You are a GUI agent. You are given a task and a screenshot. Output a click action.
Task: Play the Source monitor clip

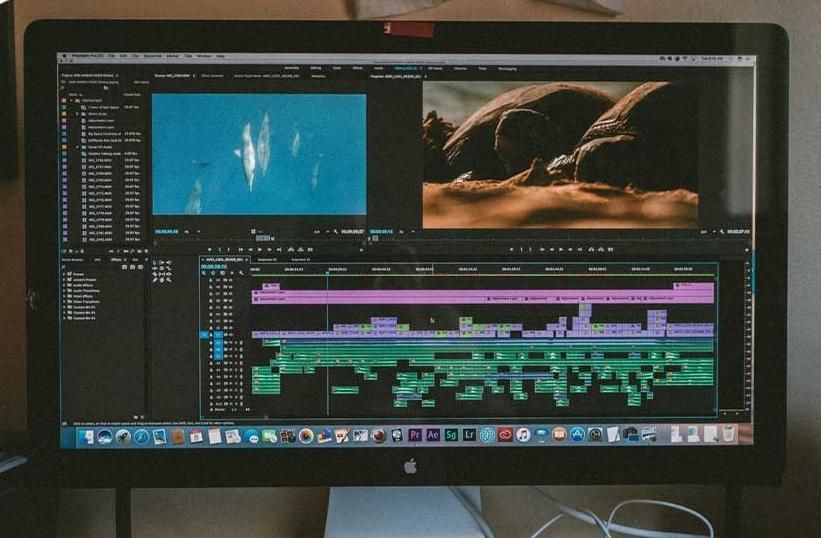point(260,250)
